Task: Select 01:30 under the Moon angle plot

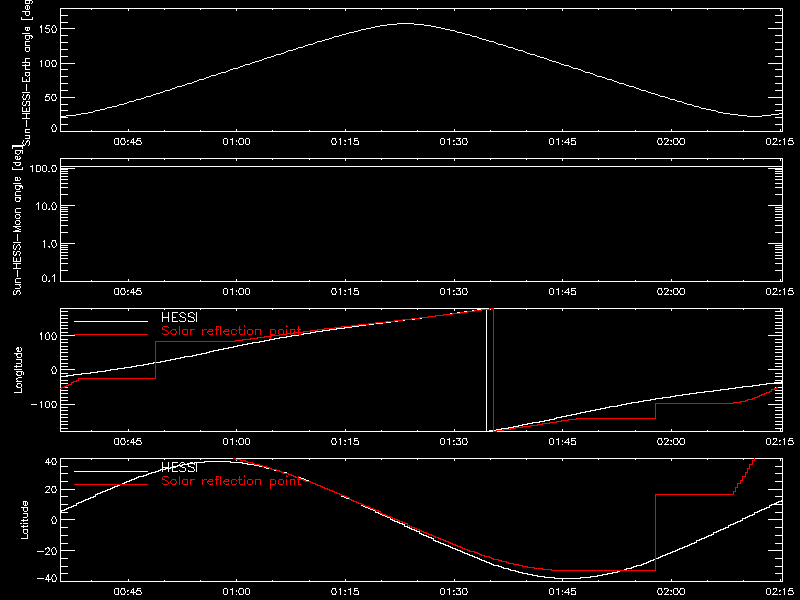Action: [x=454, y=291]
